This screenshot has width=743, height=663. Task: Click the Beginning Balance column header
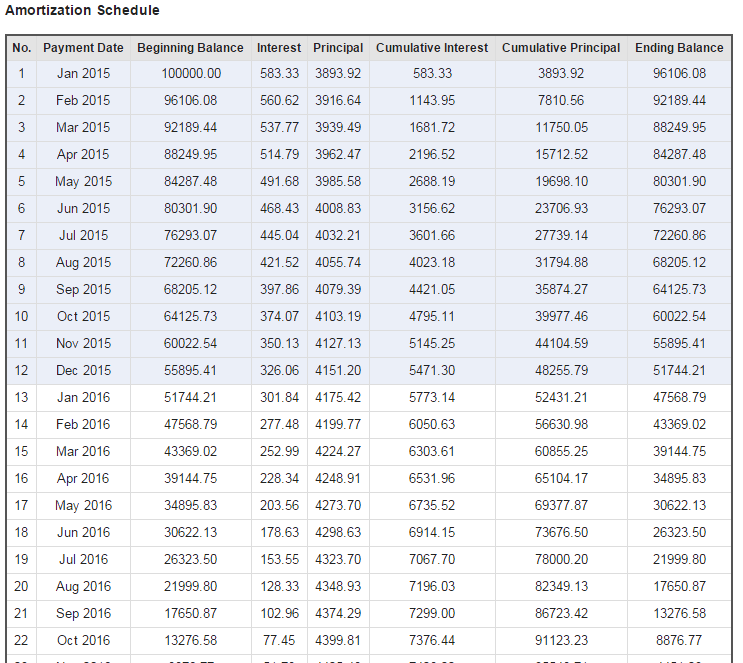pyautogui.click(x=190, y=48)
